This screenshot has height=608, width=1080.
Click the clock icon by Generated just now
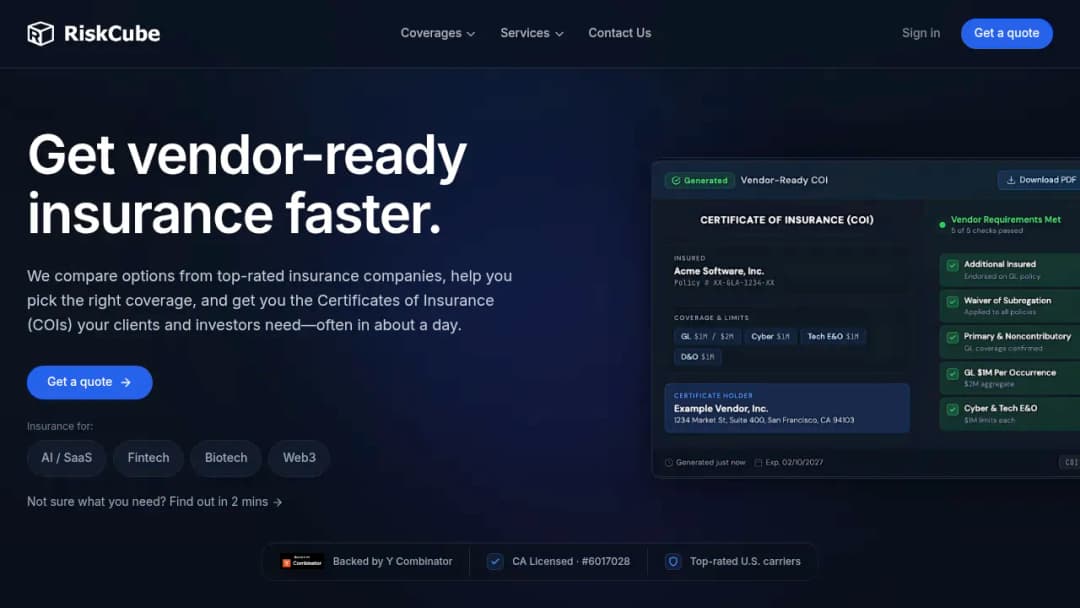[x=668, y=463]
